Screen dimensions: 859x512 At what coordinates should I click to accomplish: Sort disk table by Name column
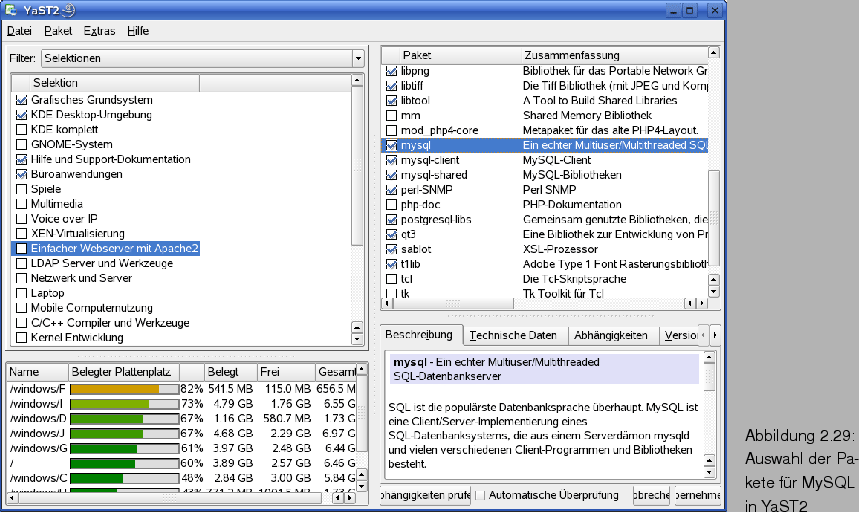point(37,372)
